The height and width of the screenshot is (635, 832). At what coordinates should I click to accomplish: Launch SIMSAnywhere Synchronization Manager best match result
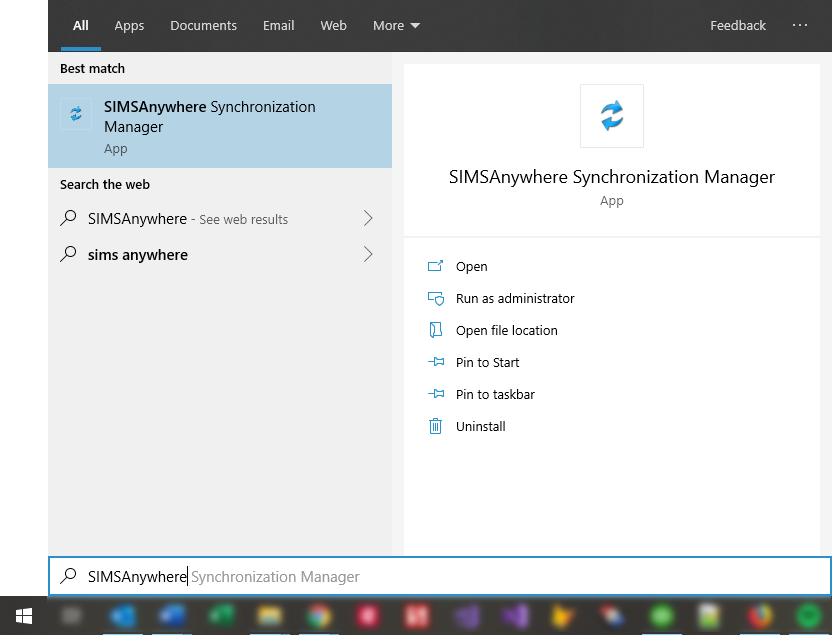click(x=220, y=126)
